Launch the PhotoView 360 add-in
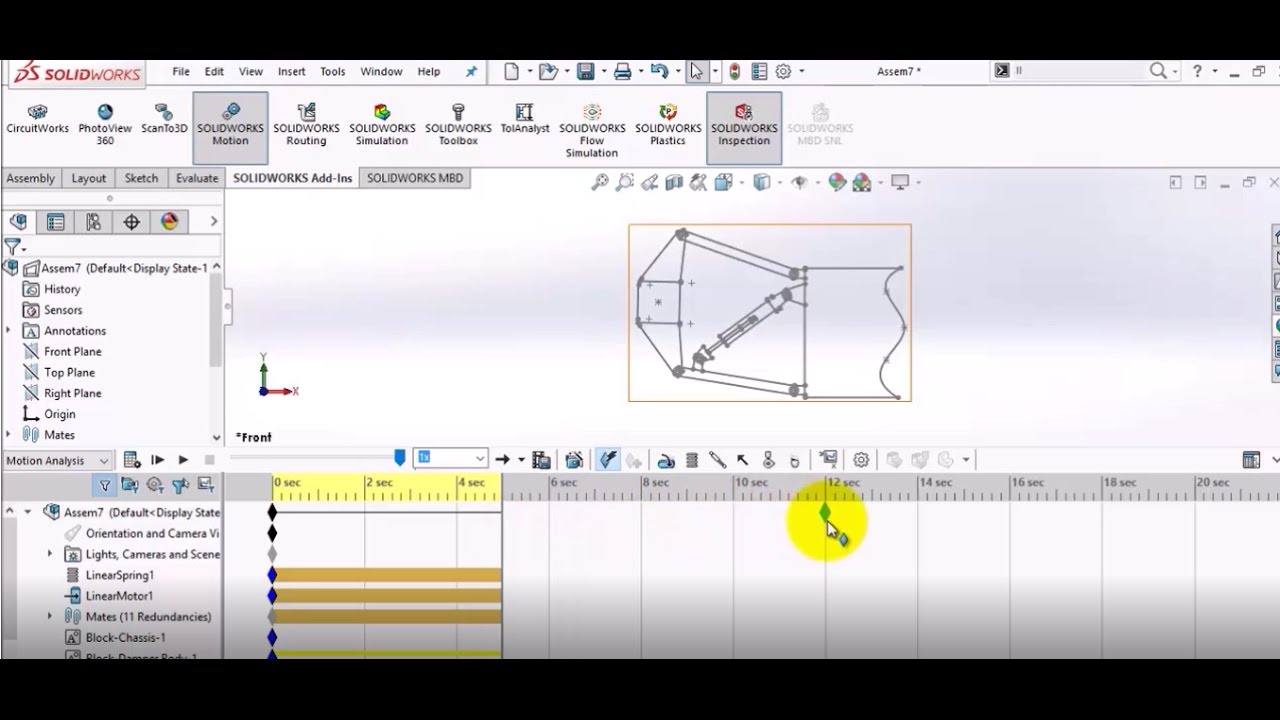1280x720 pixels. 105,126
